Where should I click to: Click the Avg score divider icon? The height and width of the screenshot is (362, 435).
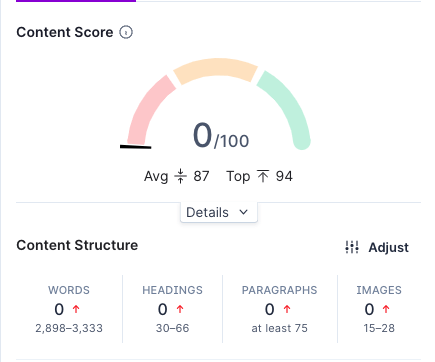click(x=180, y=176)
